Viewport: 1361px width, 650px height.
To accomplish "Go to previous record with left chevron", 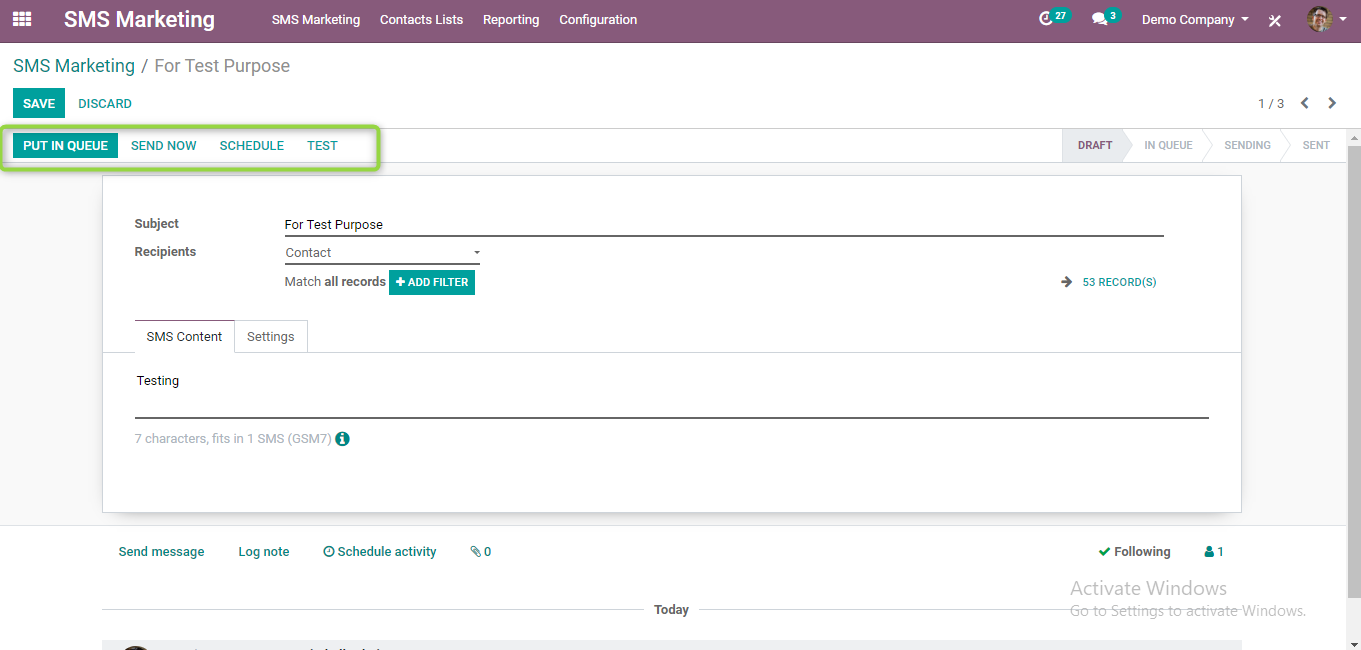I will [x=1305, y=103].
